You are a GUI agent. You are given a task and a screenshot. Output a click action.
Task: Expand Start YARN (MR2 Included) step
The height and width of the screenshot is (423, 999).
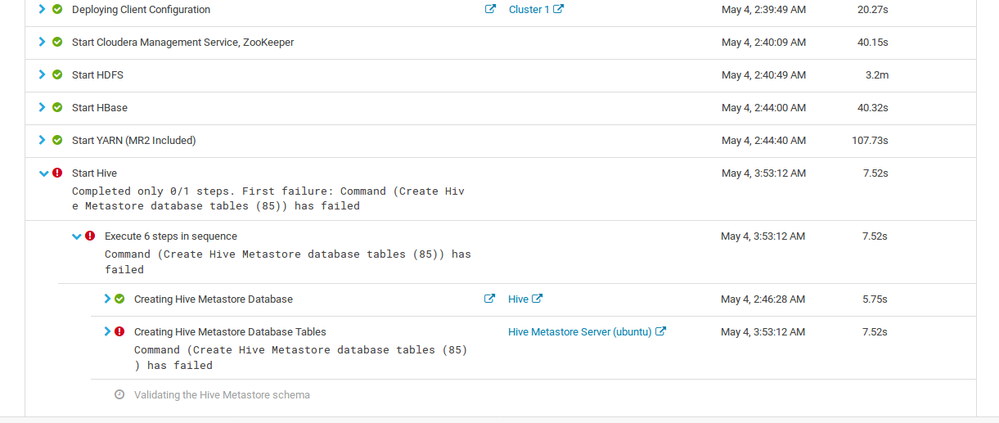tap(42, 140)
